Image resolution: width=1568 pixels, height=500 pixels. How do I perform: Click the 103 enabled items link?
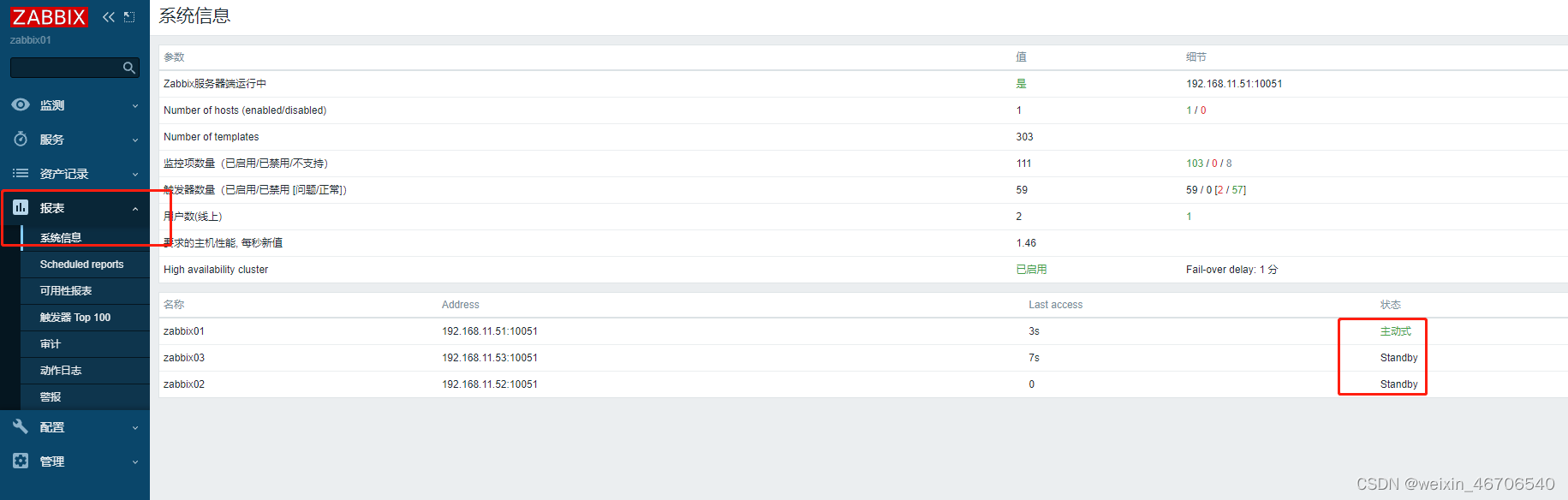click(x=1195, y=164)
